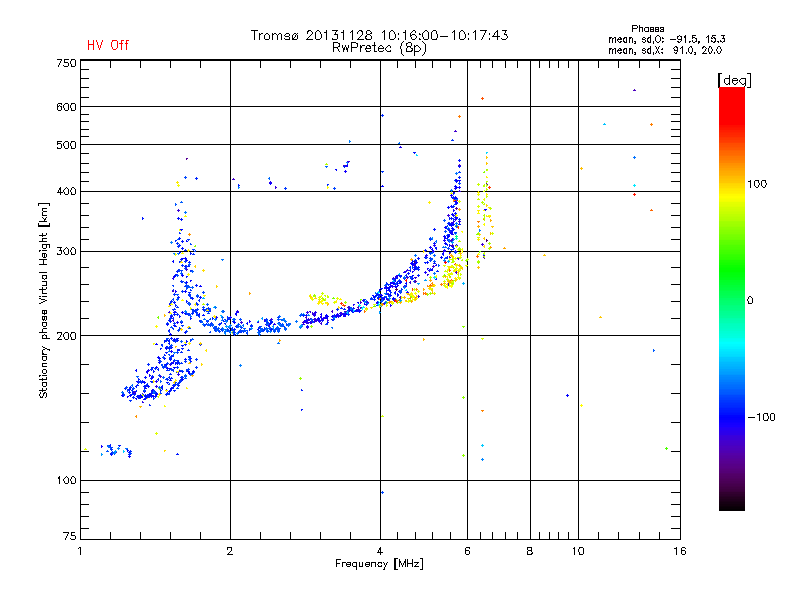Click the RwPretec (8p) subtitle
This screenshot has width=800, height=600.
point(379,48)
